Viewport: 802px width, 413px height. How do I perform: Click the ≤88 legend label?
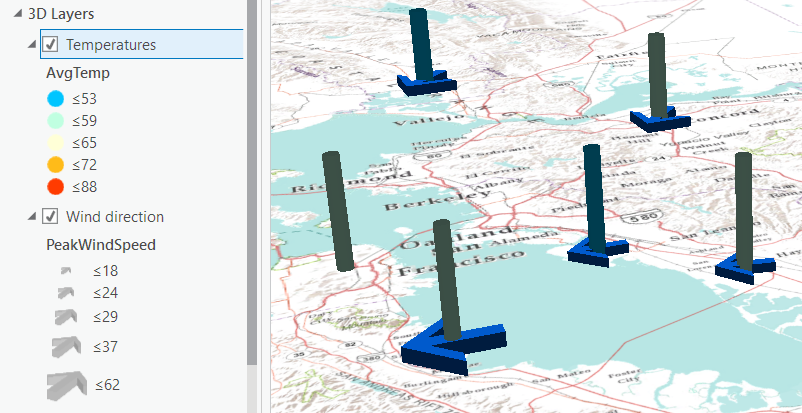(84, 187)
